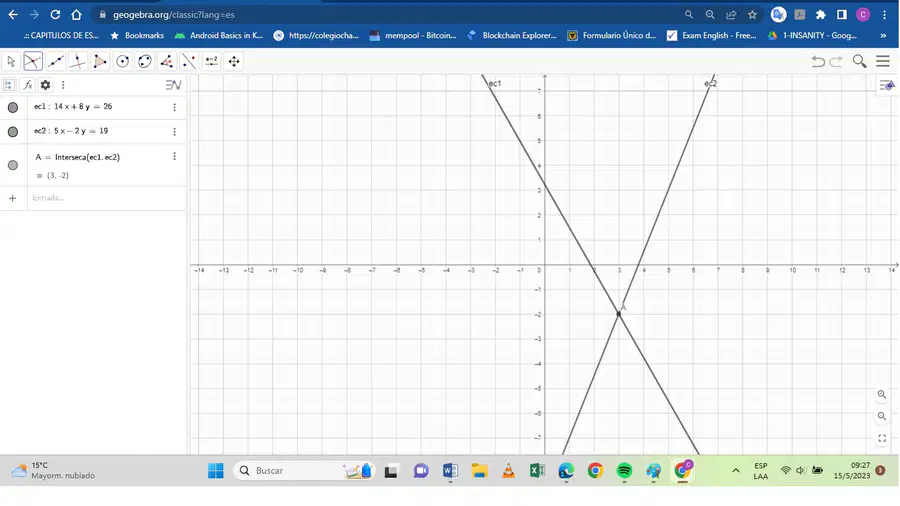Open 1-INSANITY Google bookmark

812,36
